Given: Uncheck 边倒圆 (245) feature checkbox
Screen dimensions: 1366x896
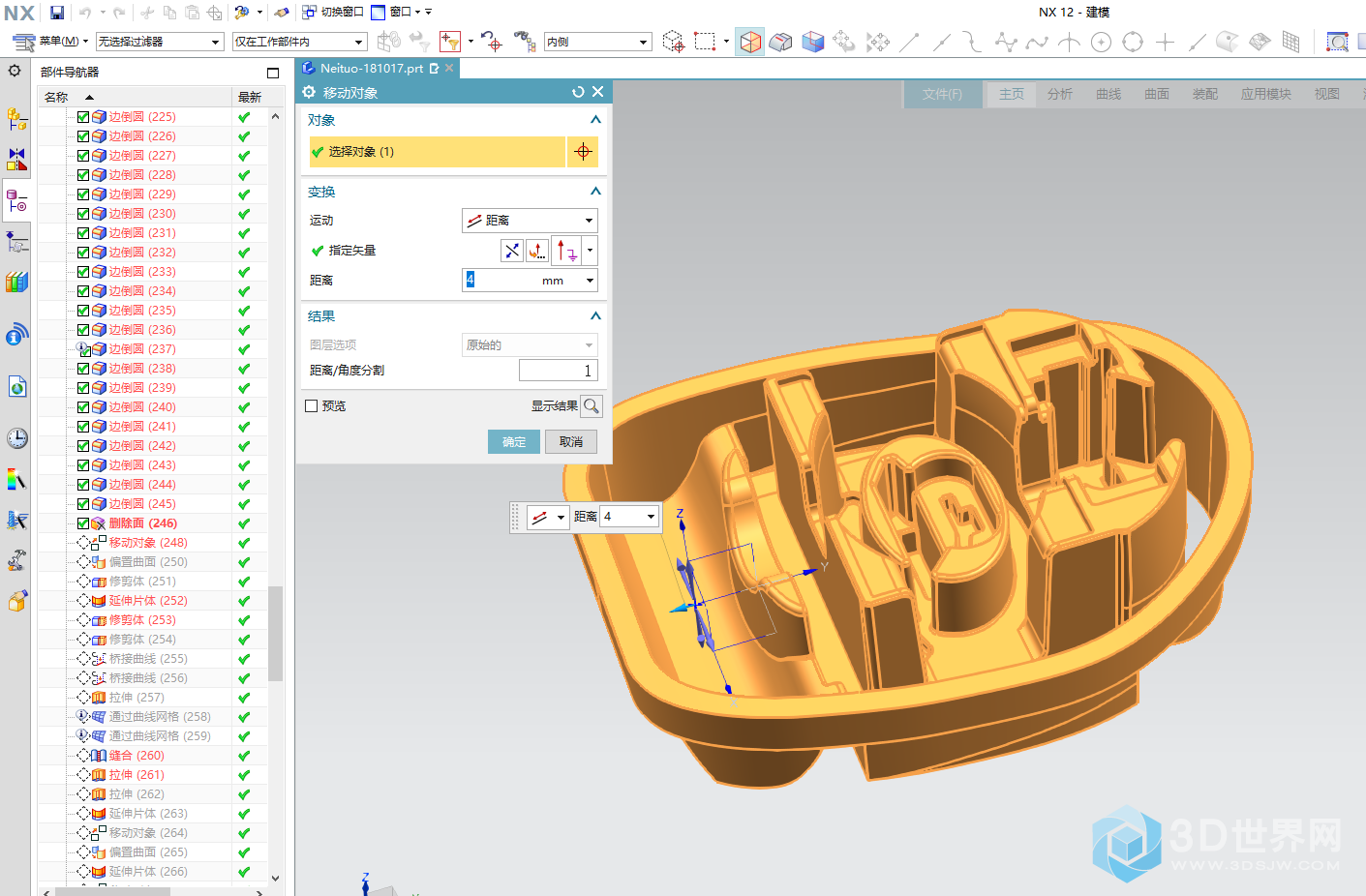Looking at the screenshot, I should coord(83,504).
